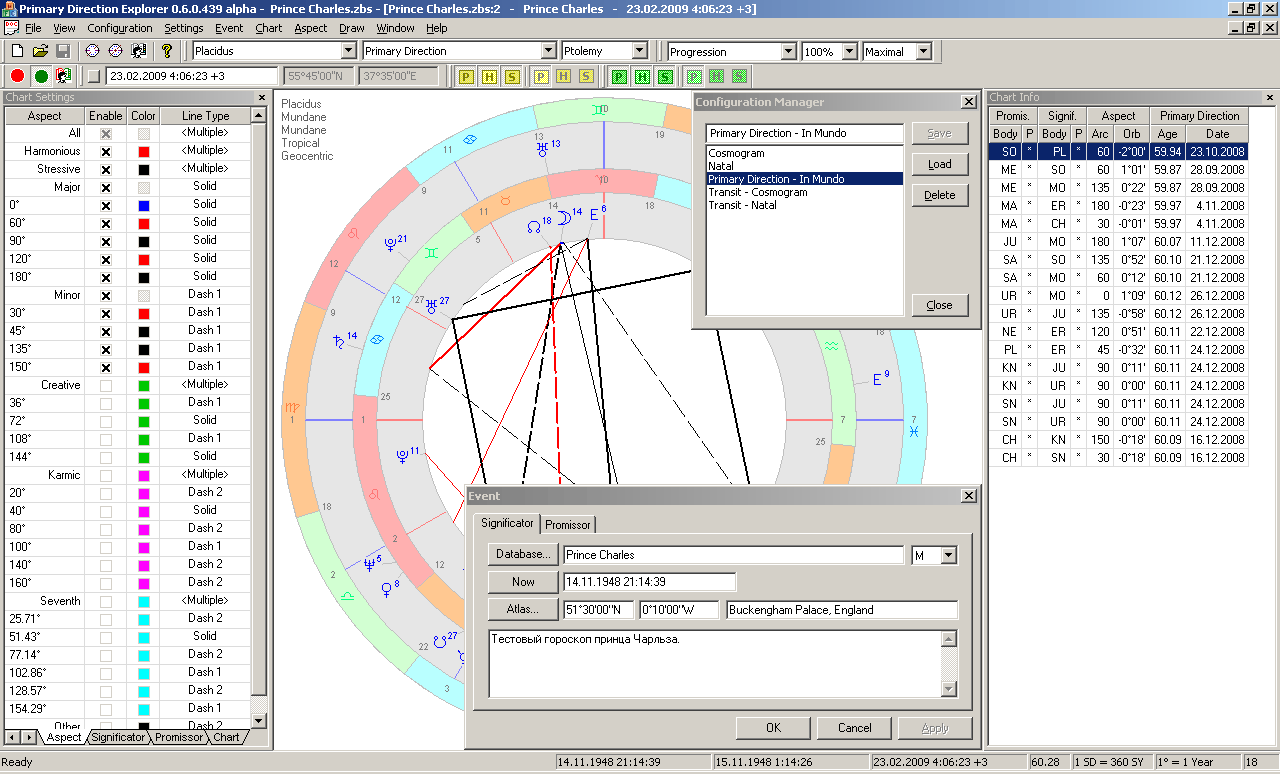Enable the Creative aspect group checkbox
This screenshot has width=1280, height=774.
(105, 385)
